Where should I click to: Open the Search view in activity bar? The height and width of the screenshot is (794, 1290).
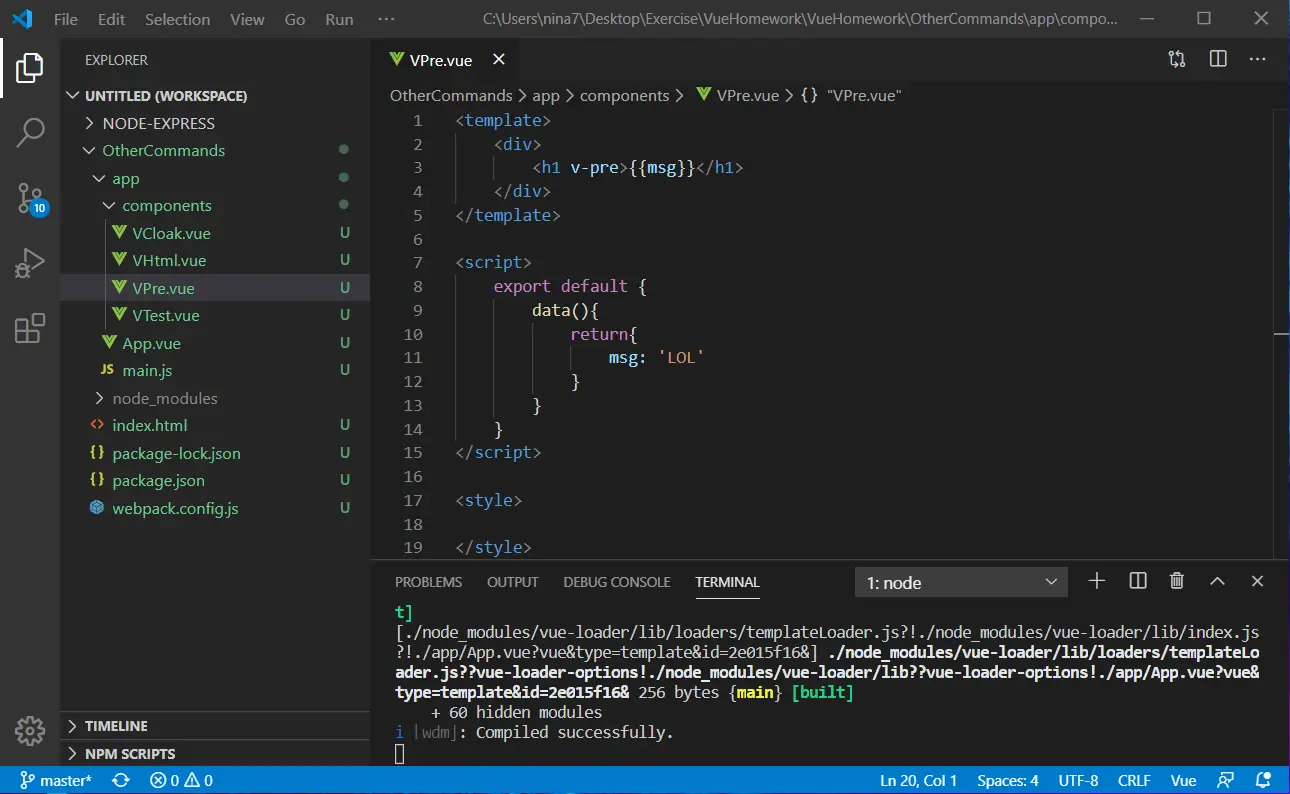pos(30,132)
